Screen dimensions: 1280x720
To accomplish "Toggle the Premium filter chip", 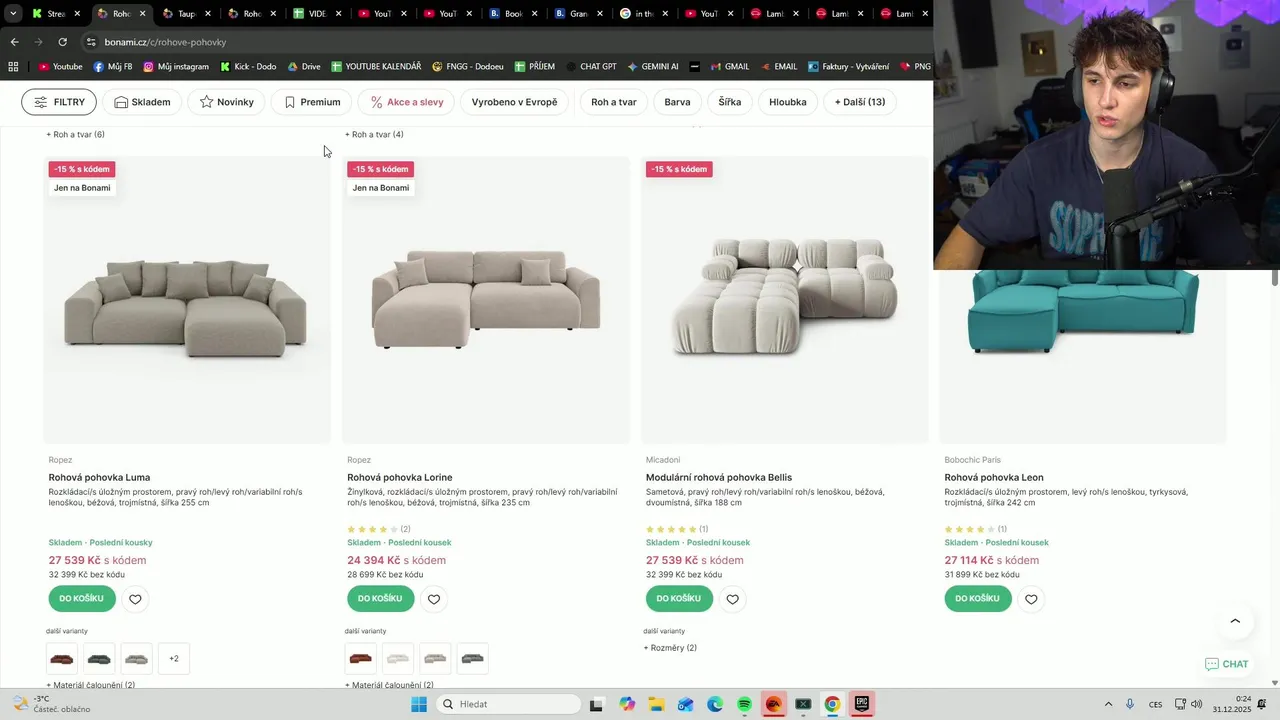I will [x=312, y=102].
